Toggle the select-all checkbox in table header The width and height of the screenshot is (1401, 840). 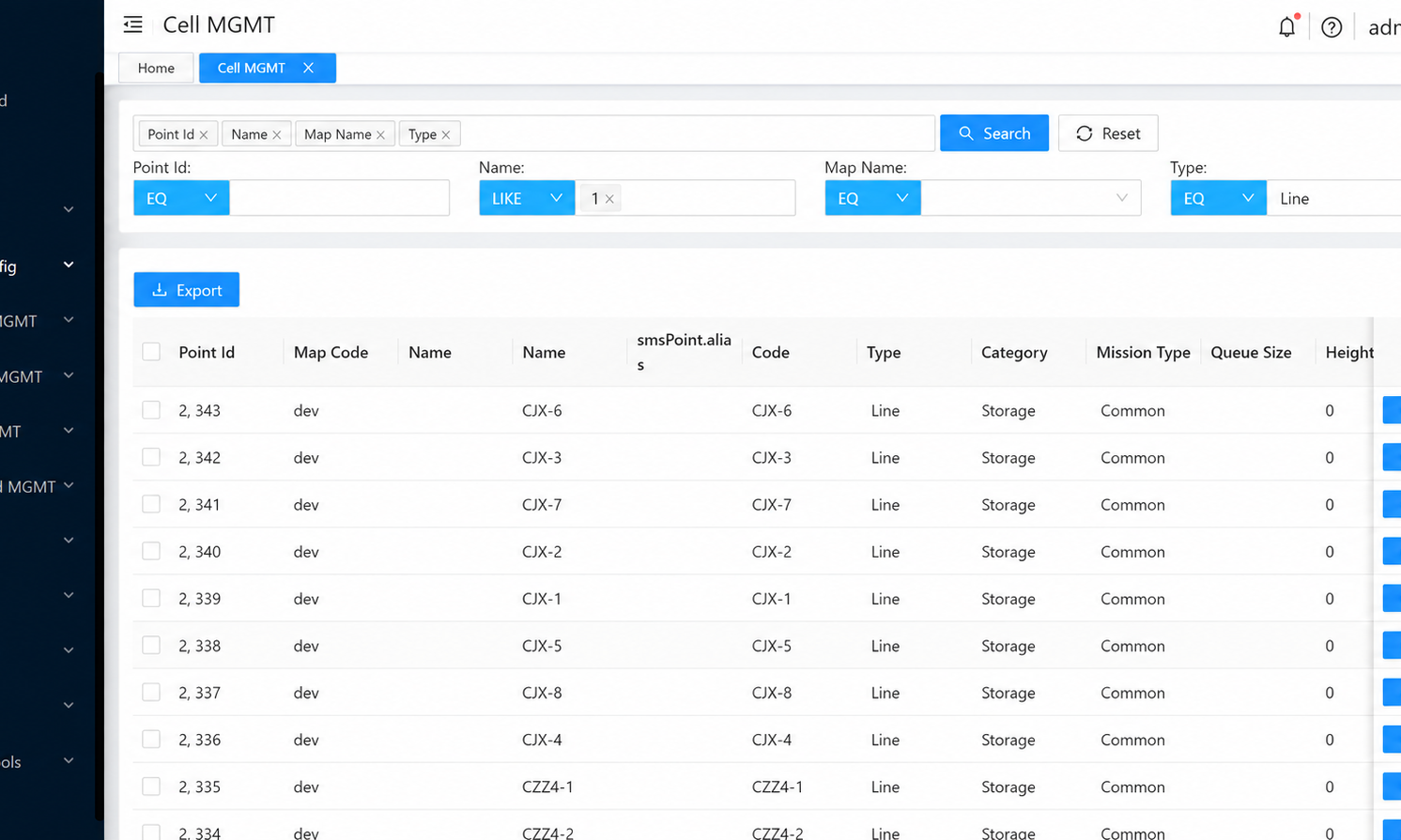pos(151,352)
